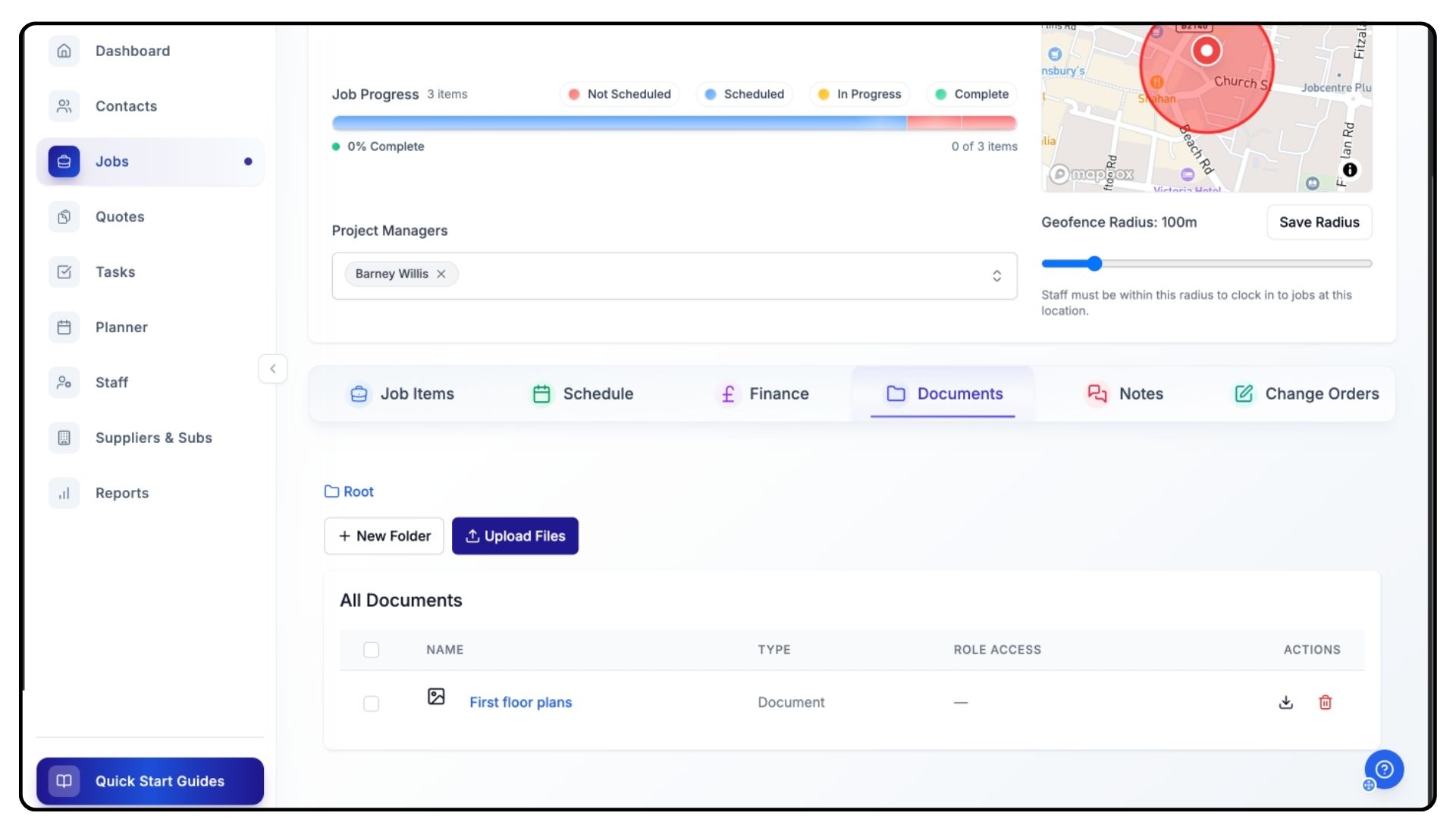The image size is (1456, 819).
Task: Click the Geofence Radius slider handle
Action: tap(1094, 264)
